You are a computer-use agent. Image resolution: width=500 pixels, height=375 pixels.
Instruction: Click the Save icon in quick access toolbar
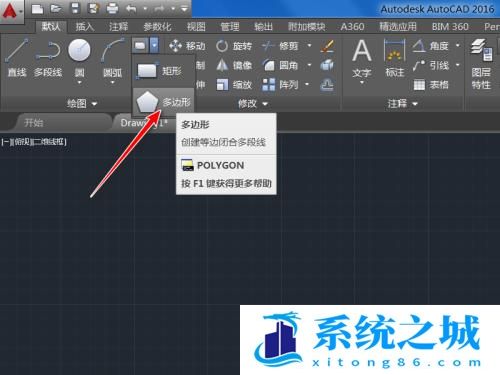pyautogui.click(x=75, y=8)
